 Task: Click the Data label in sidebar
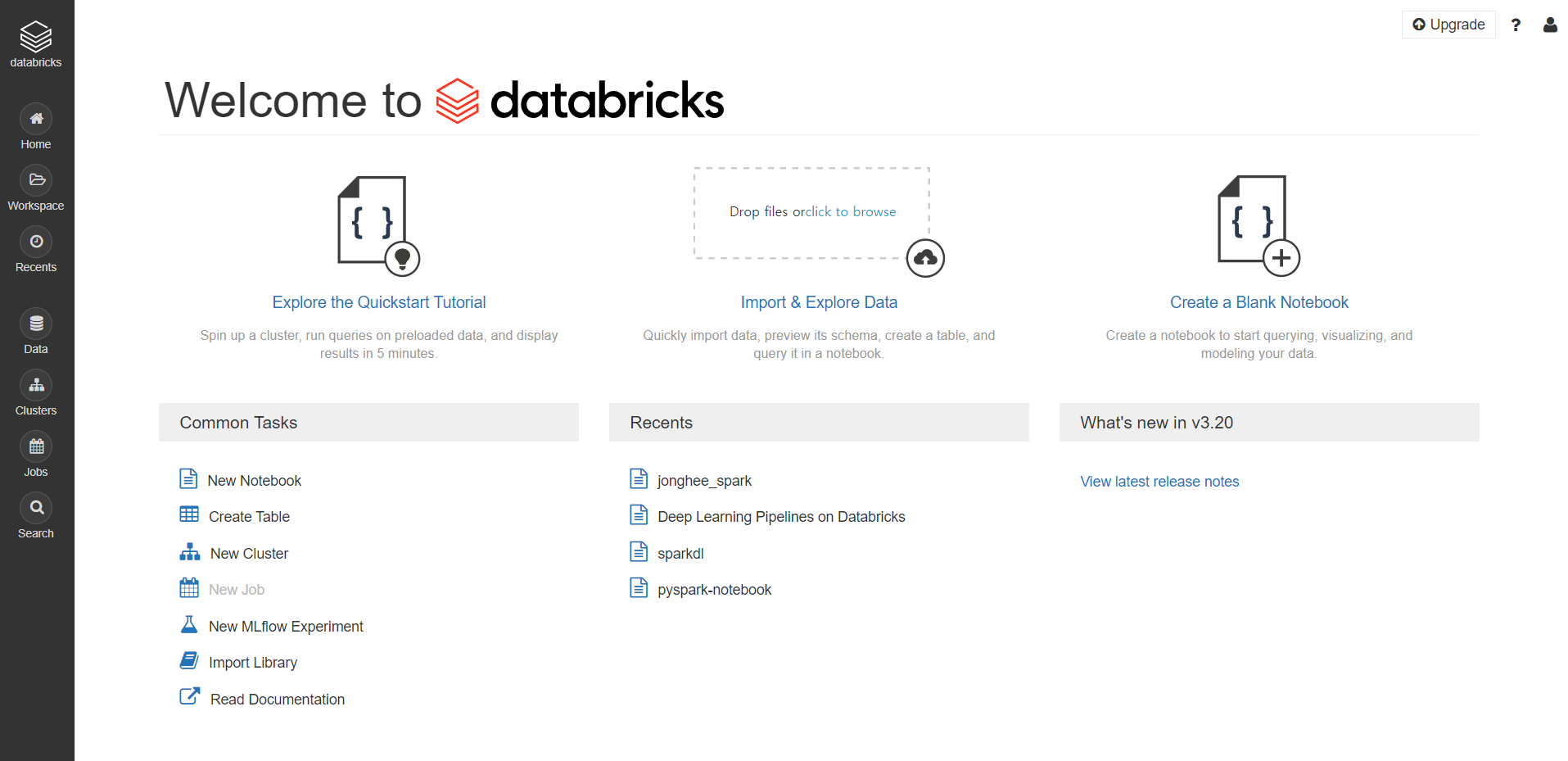[x=36, y=349]
